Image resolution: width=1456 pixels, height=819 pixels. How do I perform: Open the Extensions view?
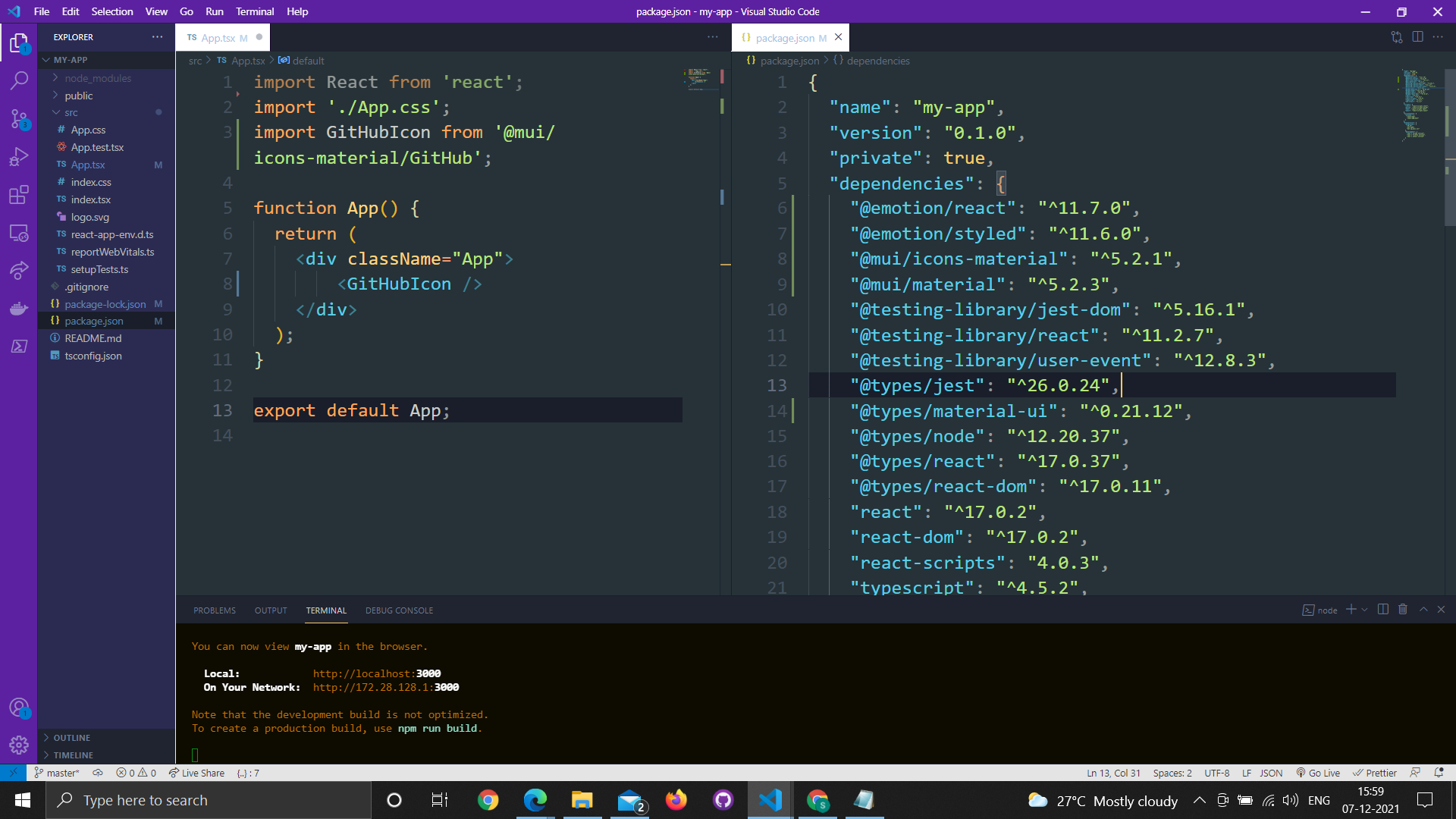[x=19, y=194]
